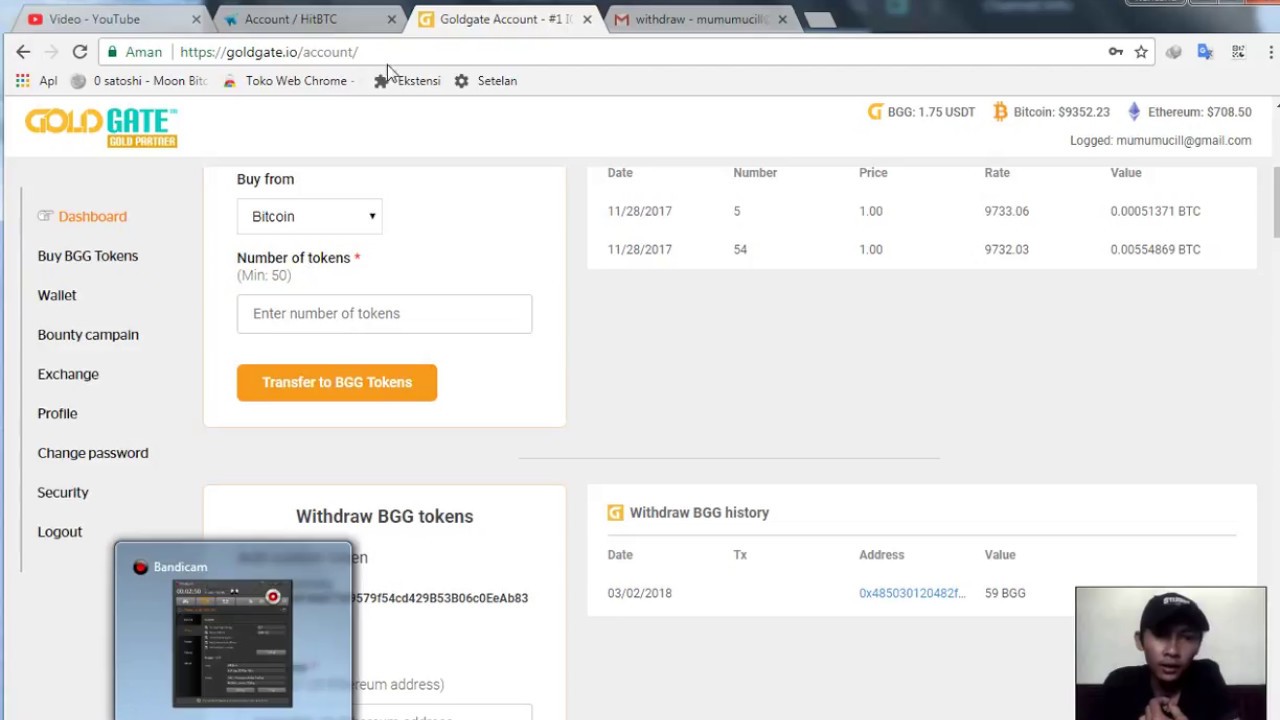Open 0 satoshi Moon Bitcoin bookmark
The height and width of the screenshot is (720, 1280).
click(139, 81)
